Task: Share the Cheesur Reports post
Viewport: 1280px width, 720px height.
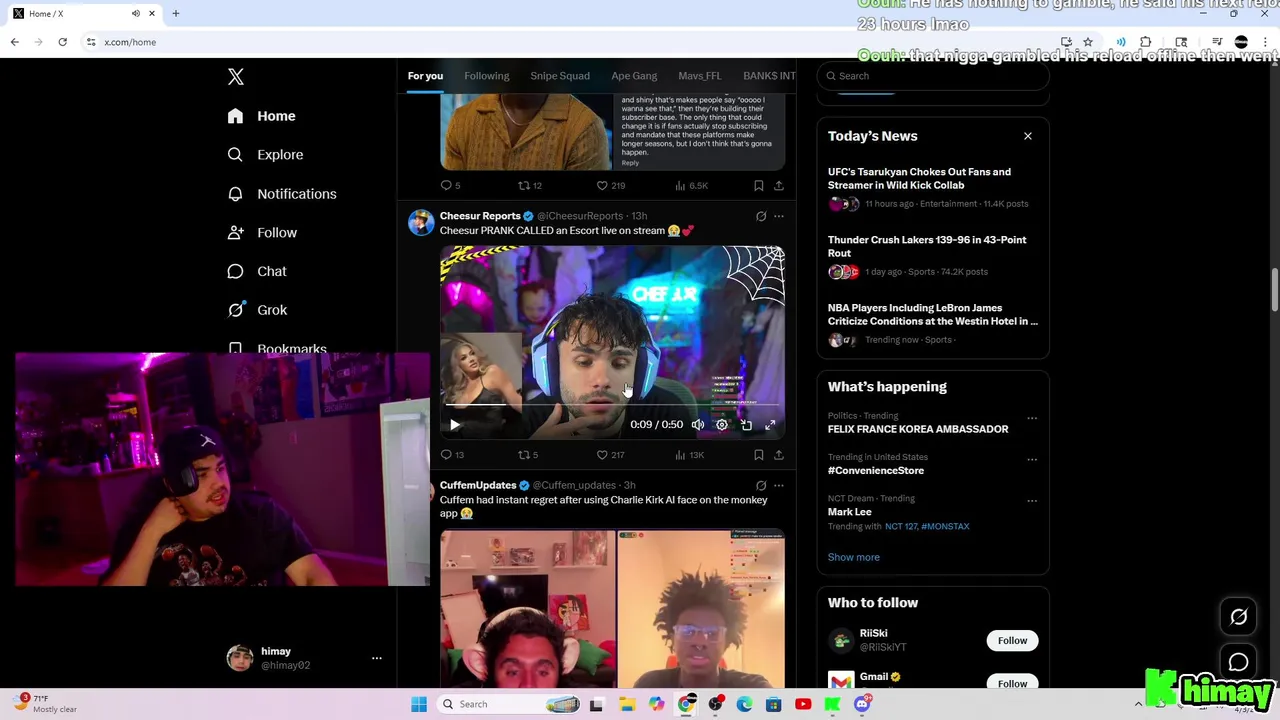Action: (x=778, y=455)
